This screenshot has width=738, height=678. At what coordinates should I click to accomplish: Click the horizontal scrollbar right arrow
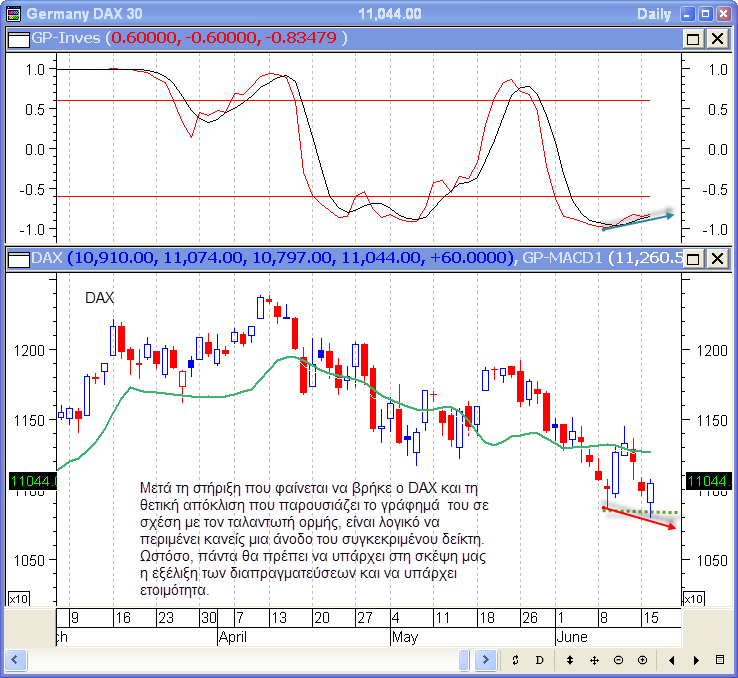485,660
